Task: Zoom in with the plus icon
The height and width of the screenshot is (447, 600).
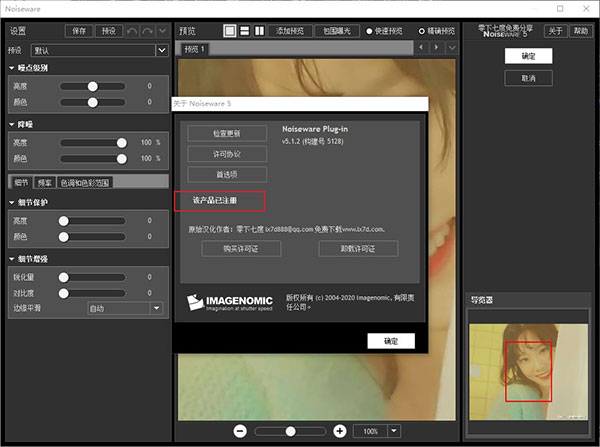Action: click(x=340, y=430)
